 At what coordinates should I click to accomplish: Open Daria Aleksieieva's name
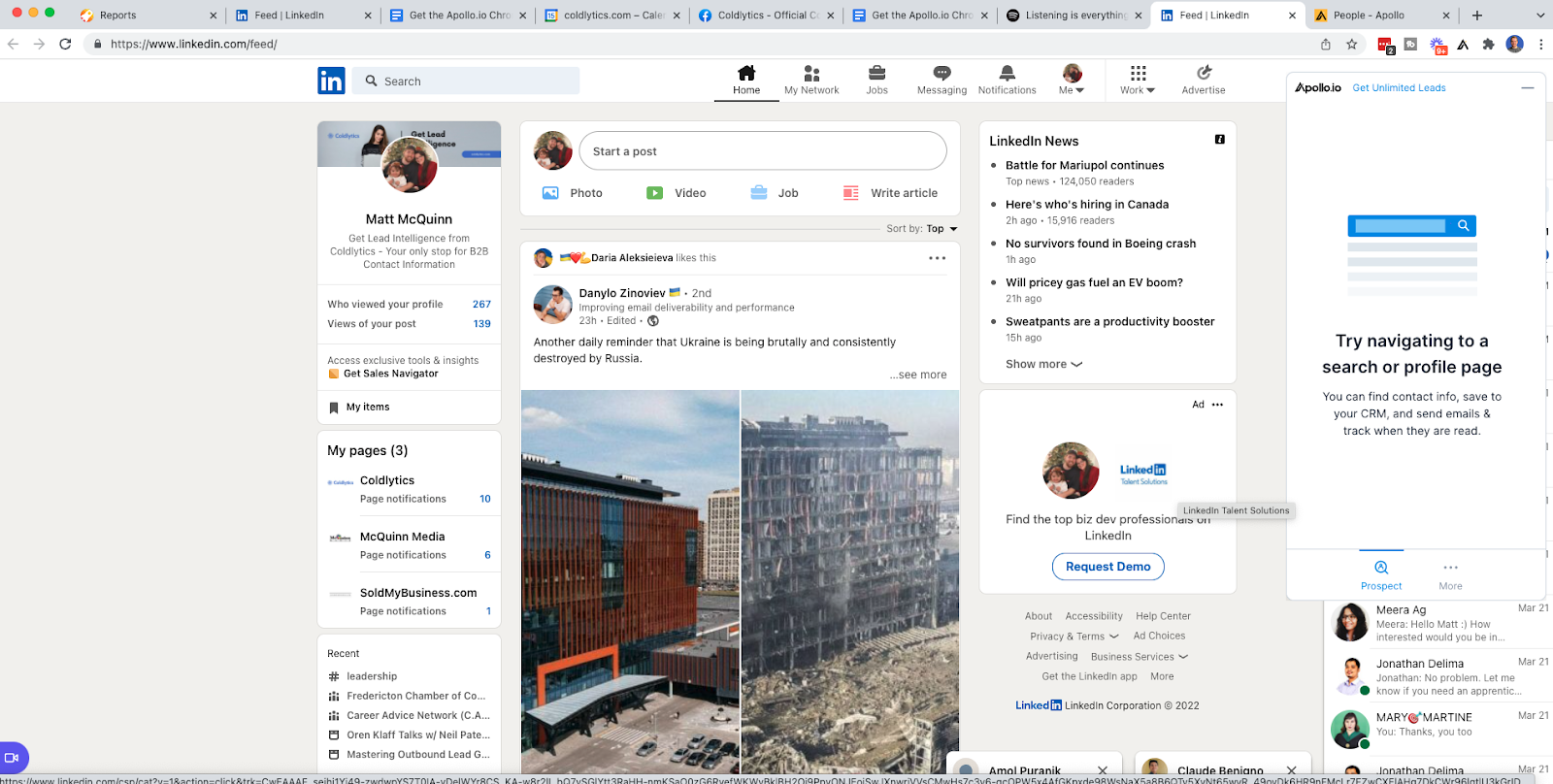click(632, 258)
